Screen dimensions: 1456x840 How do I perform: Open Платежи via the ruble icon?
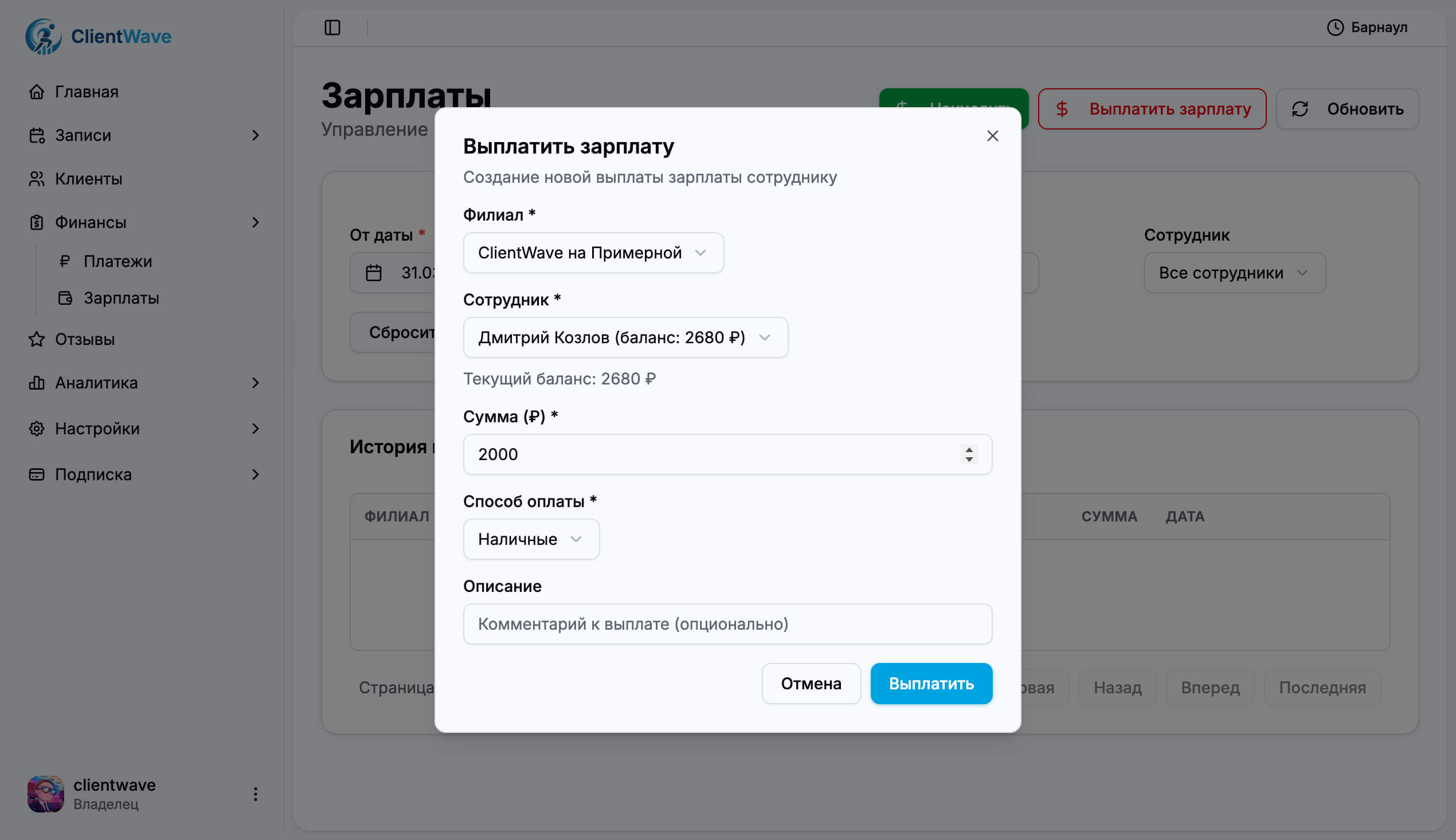tap(65, 261)
